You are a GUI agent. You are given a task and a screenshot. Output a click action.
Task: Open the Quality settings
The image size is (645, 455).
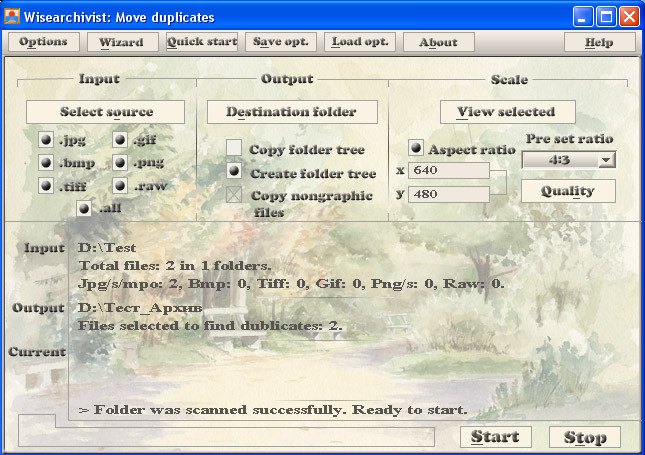(568, 191)
